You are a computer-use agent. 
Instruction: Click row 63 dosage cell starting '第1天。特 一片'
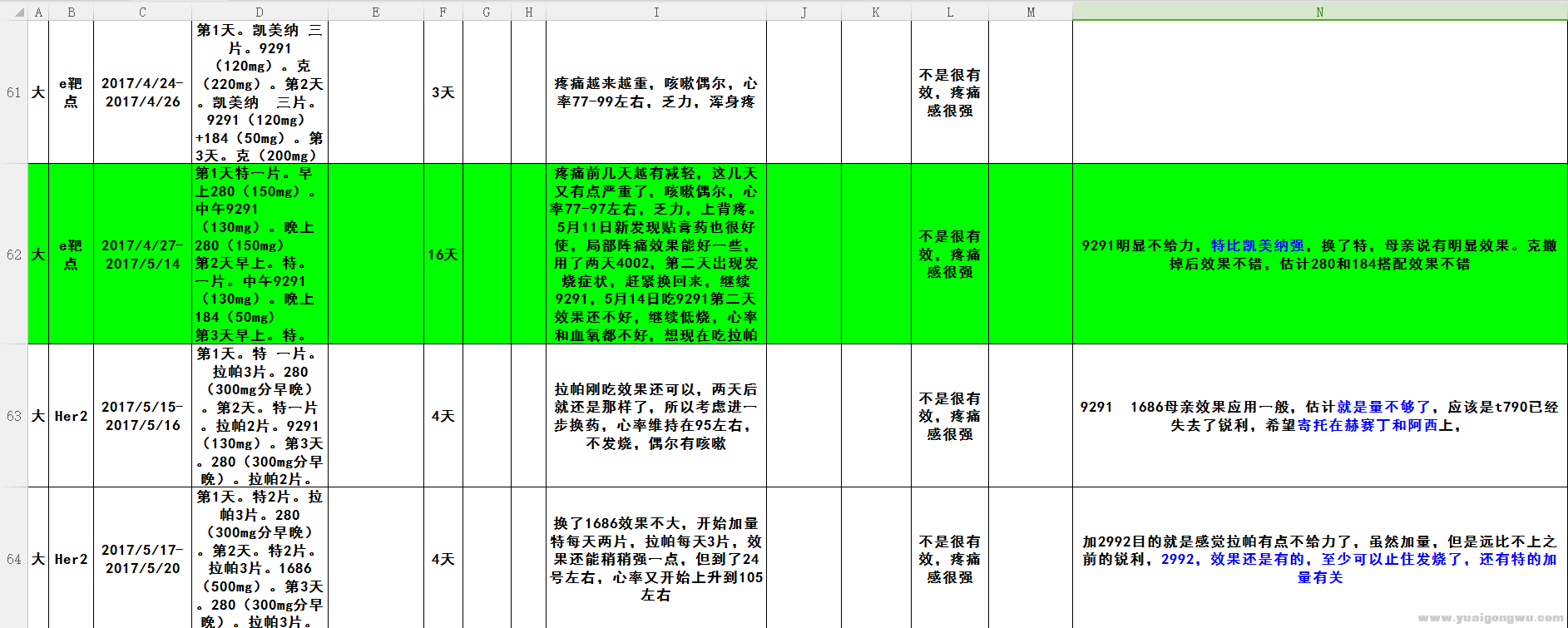(x=260, y=416)
